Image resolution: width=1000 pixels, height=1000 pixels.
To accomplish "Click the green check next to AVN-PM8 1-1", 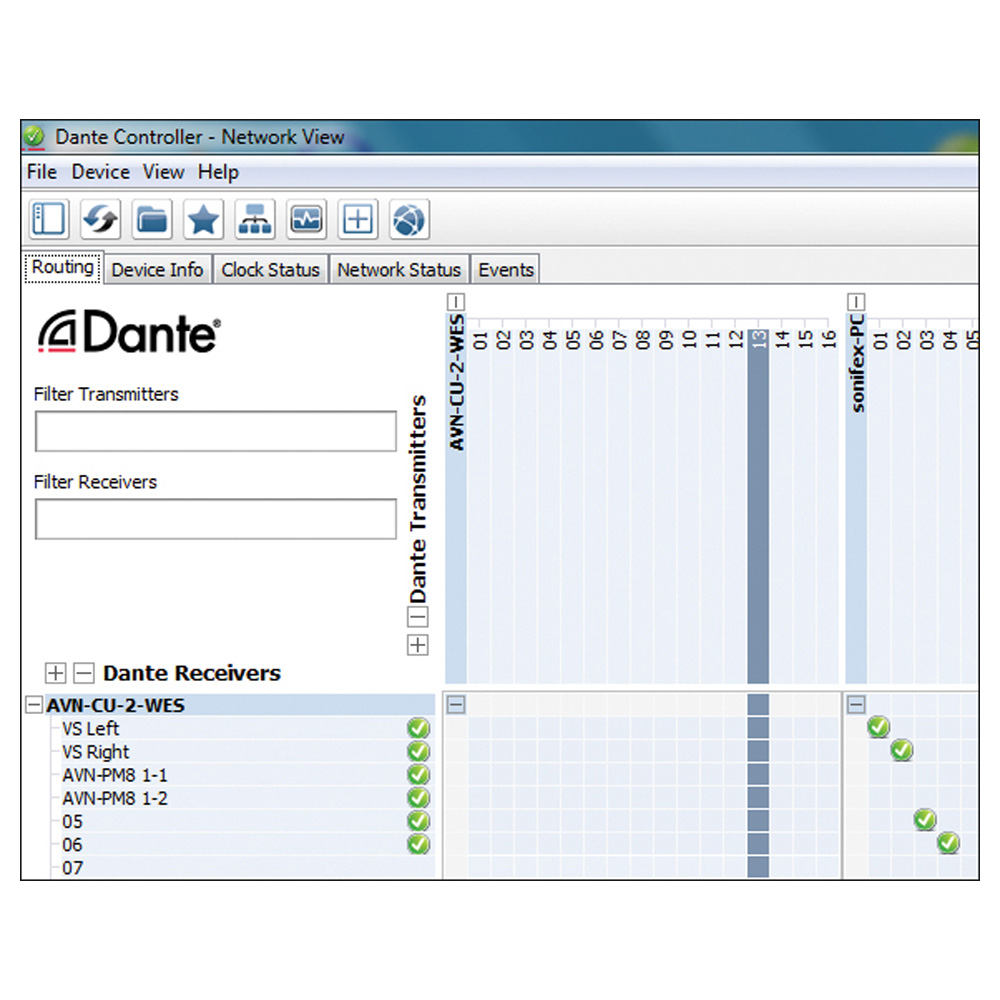I will (x=418, y=775).
